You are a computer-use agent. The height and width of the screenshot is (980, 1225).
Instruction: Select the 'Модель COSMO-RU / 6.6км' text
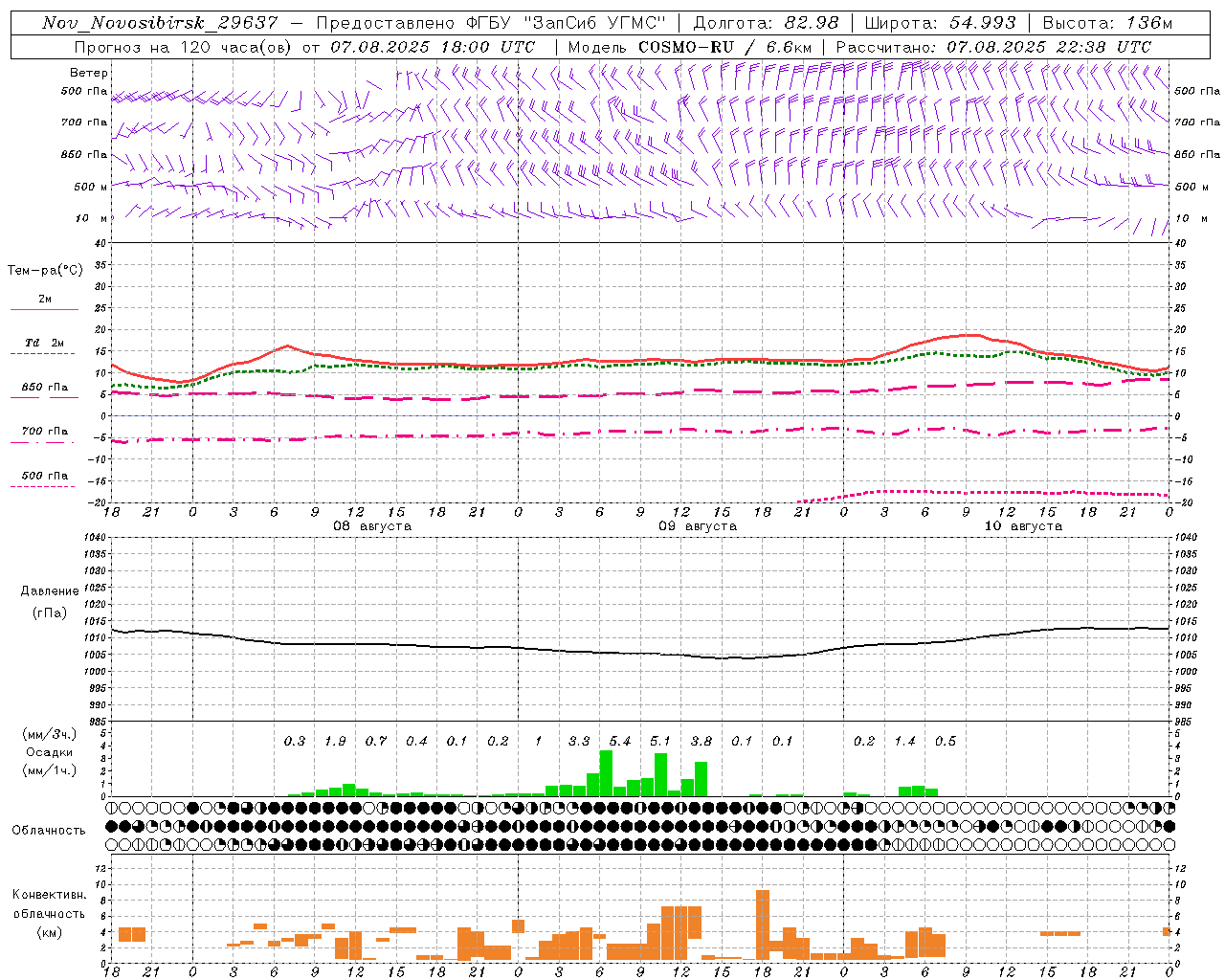pos(690,47)
